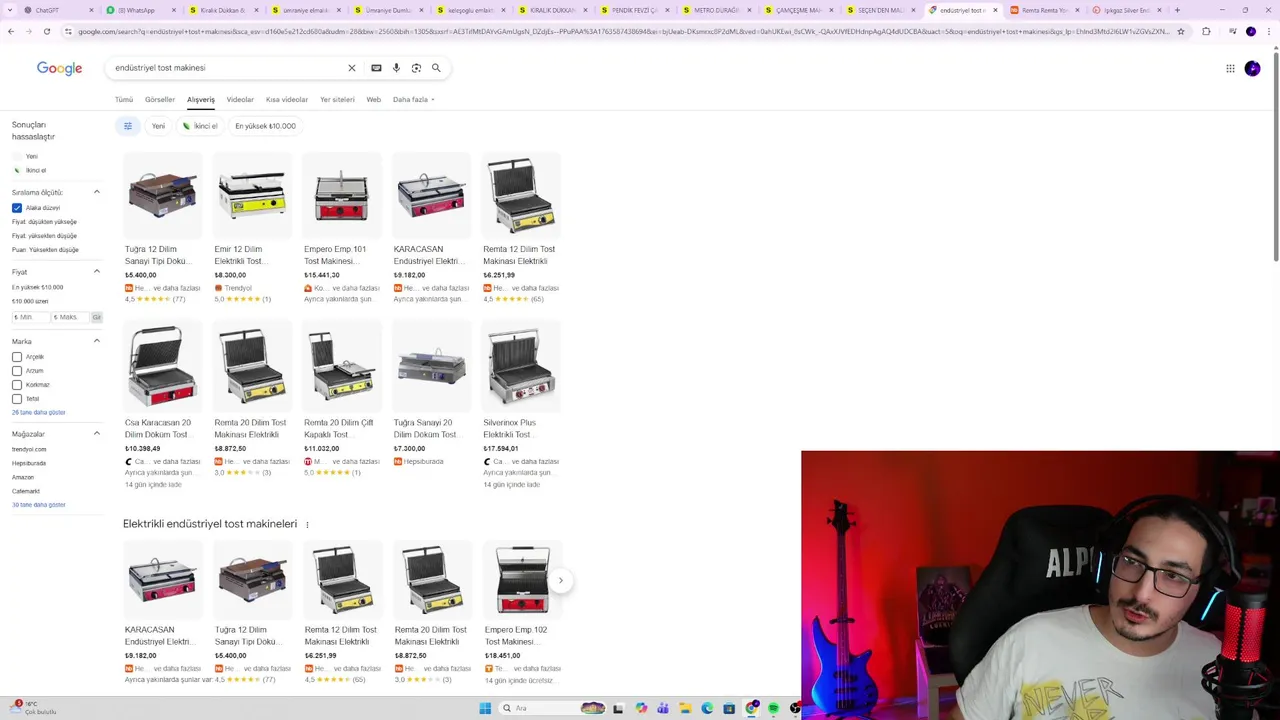Open Microsoft Edge from the taskbar

[x=707, y=708]
